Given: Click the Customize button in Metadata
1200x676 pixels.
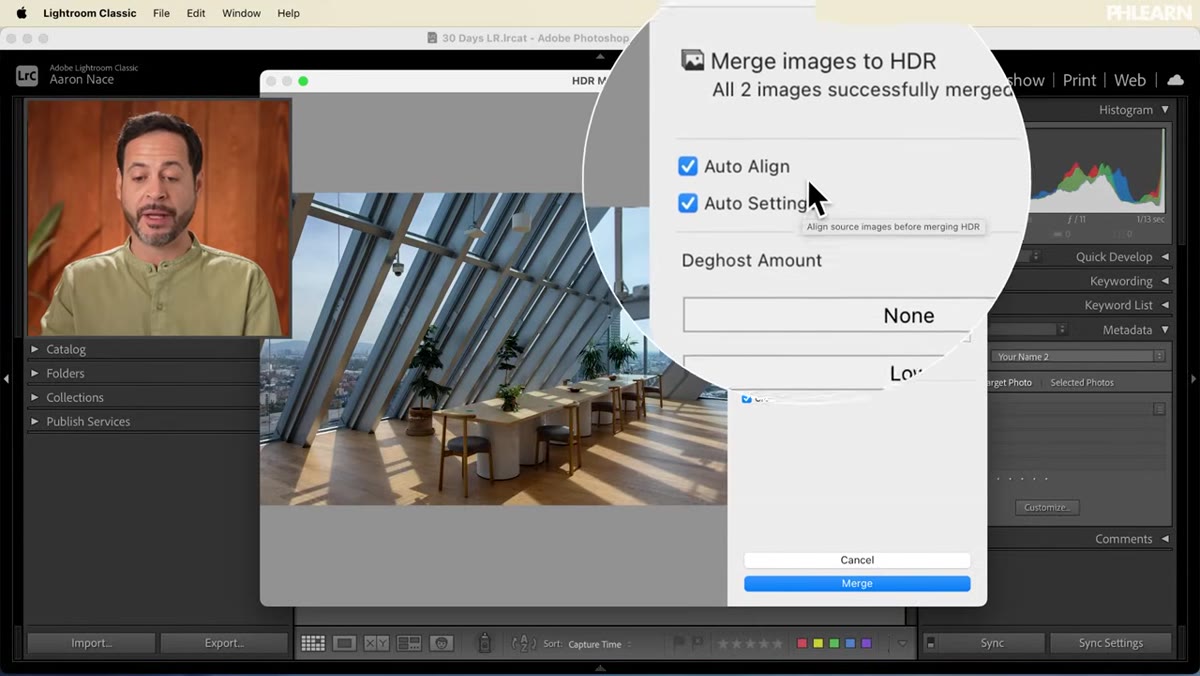Looking at the screenshot, I should coord(1047,507).
